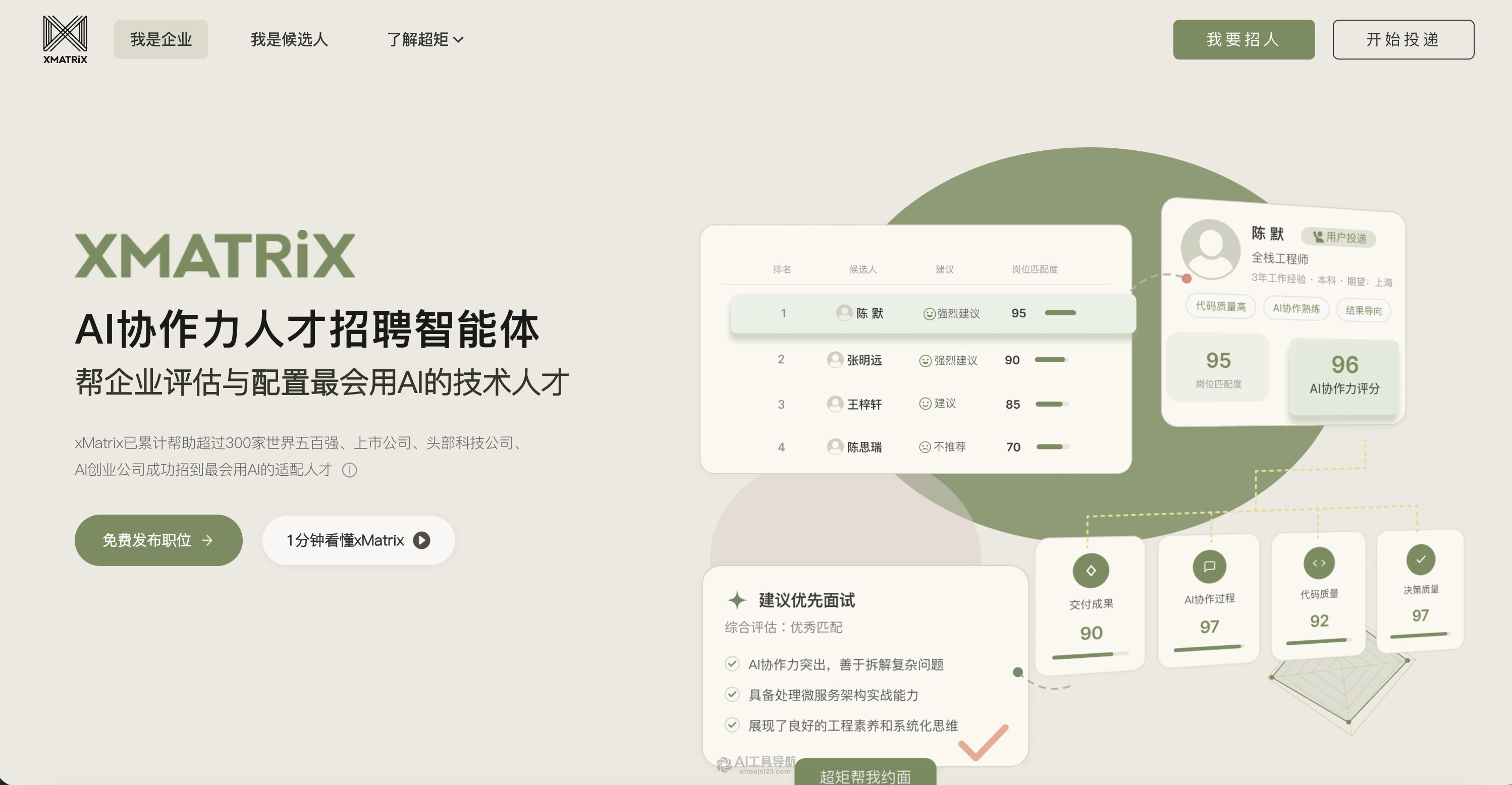Click the avatar icon next to 王梓轩
Screen dimensions: 1512x785
tap(835, 404)
